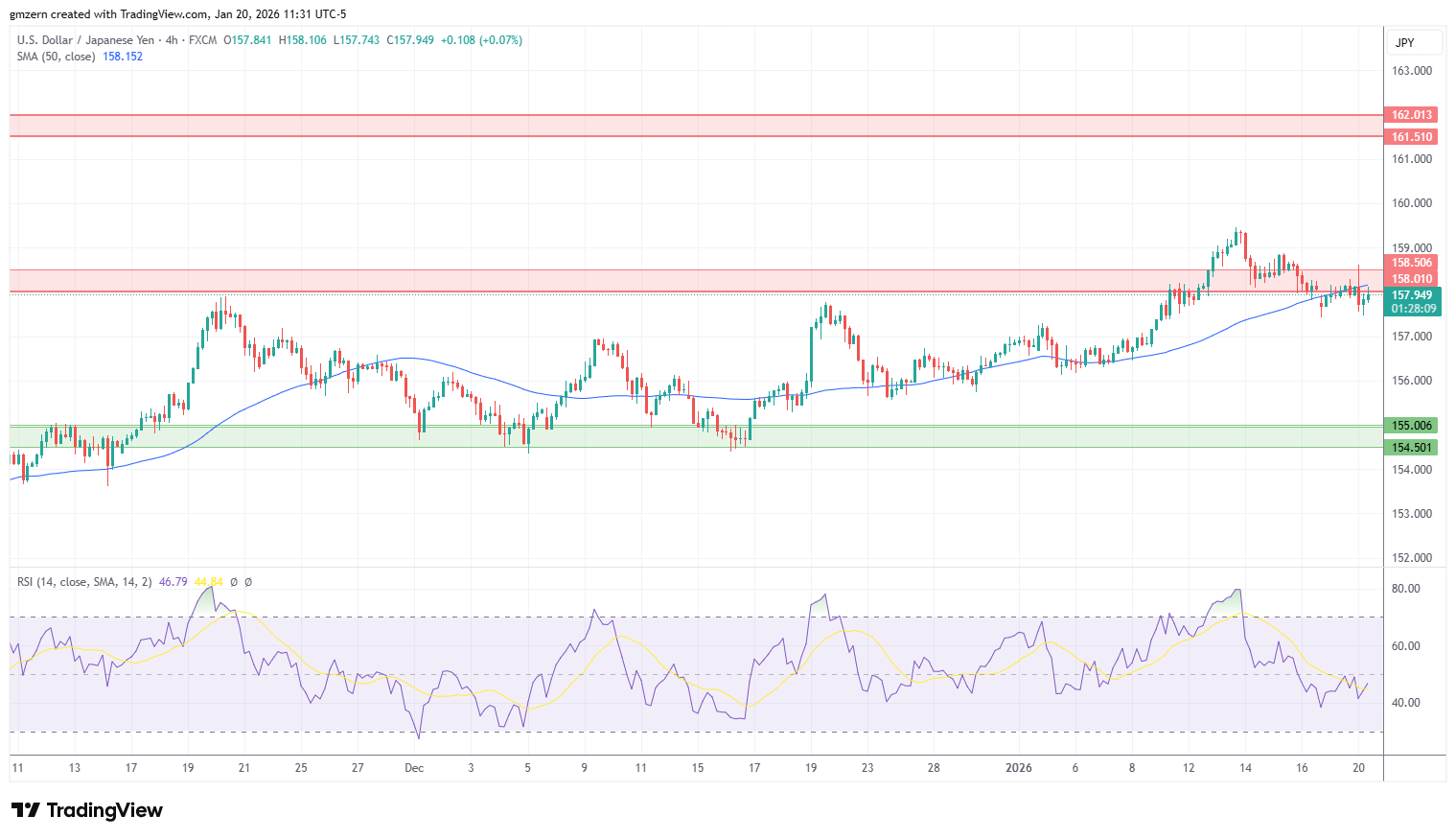Click the Dec label on the time axis
The height and width of the screenshot is (839, 1456).
[414, 768]
